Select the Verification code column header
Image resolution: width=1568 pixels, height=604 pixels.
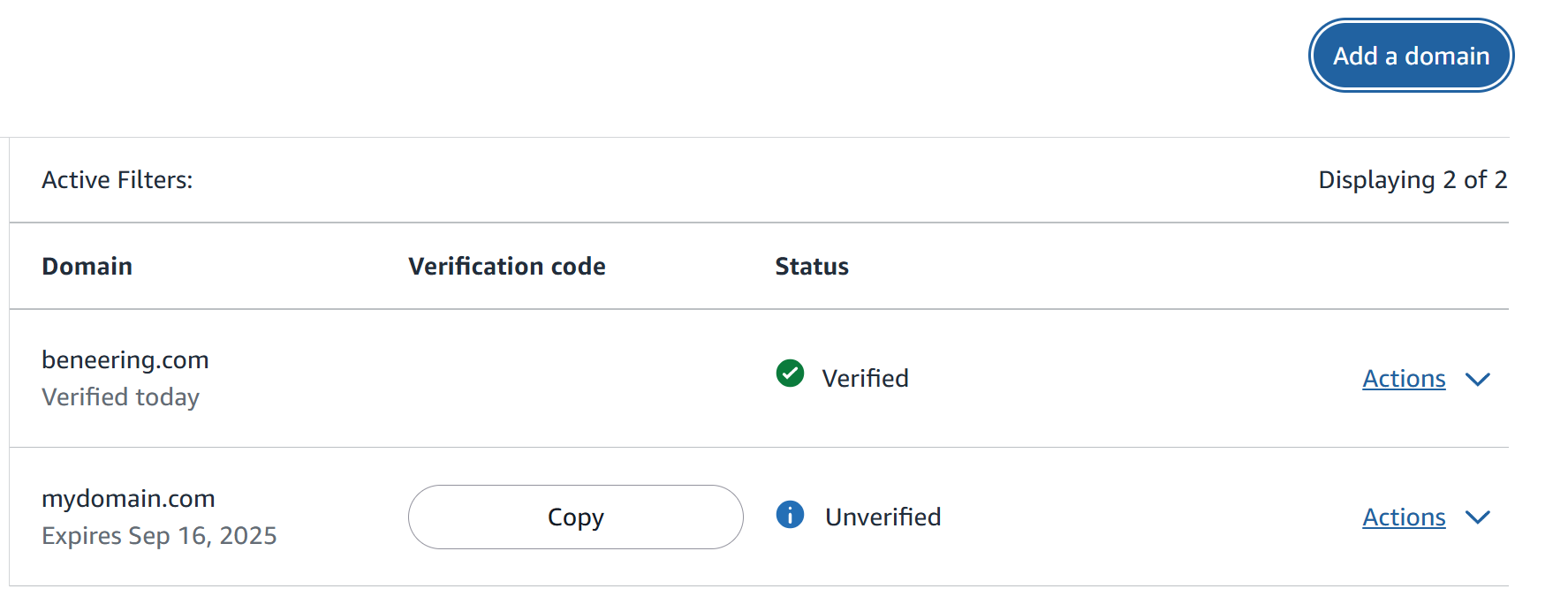point(506,267)
